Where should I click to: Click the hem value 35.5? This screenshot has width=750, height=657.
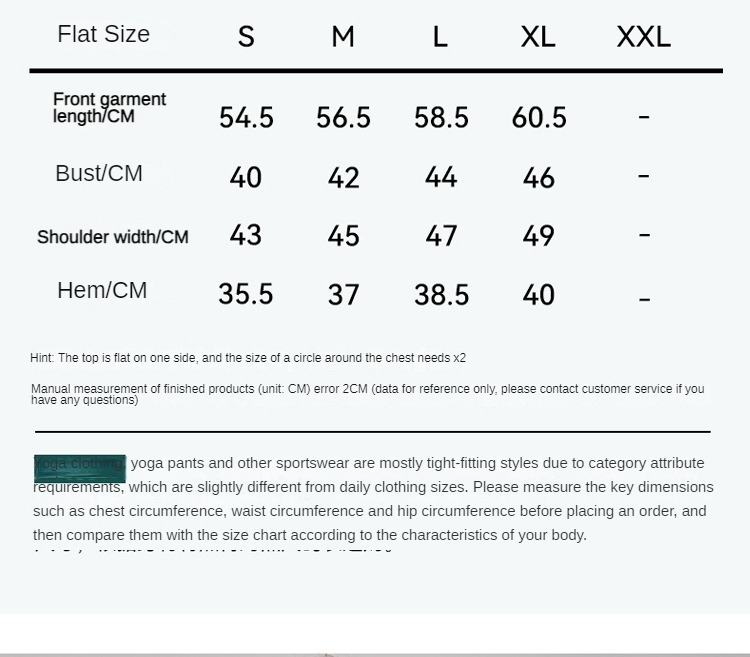click(x=246, y=294)
